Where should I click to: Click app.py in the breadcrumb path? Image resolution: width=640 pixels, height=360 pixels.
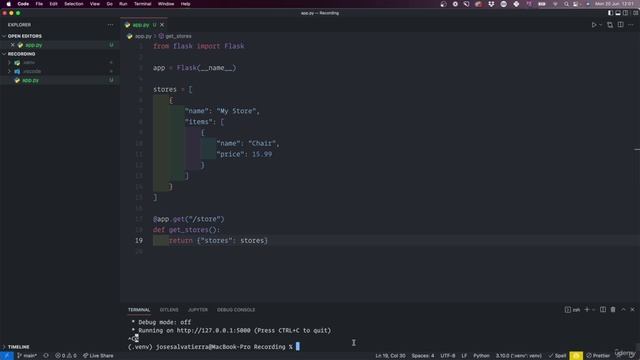click(x=143, y=36)
